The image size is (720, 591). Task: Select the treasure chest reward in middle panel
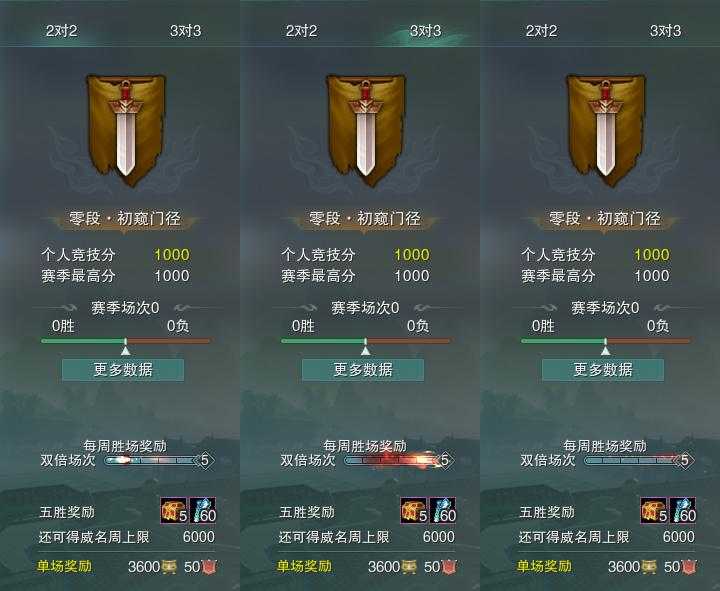pos(414,510)
